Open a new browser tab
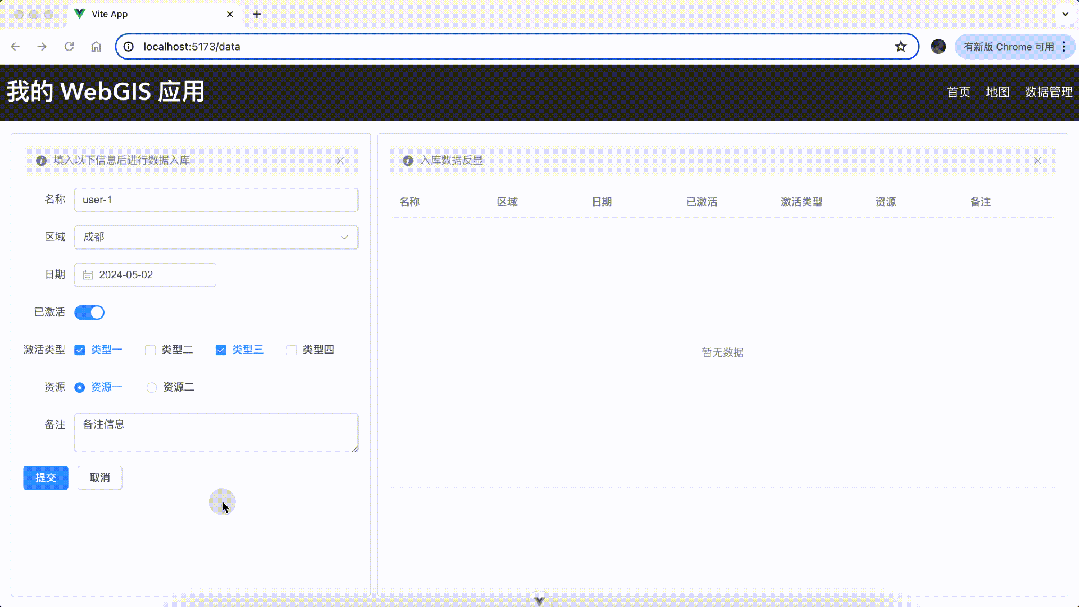1079x607 pixels. point(257,14)
